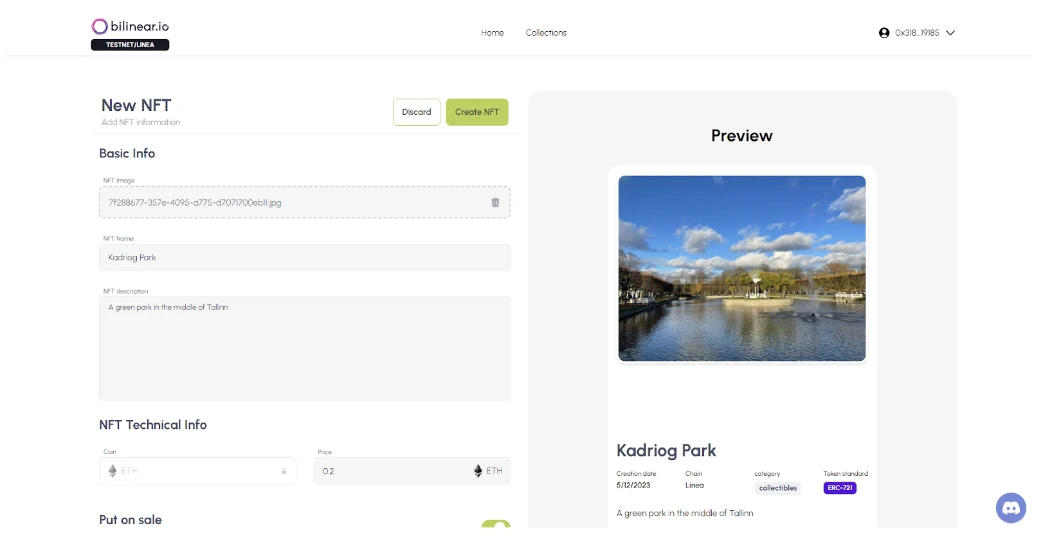This screenshot has width=1046, height=542.
Task: Open the Collections menu item
Action: (546, 33)
